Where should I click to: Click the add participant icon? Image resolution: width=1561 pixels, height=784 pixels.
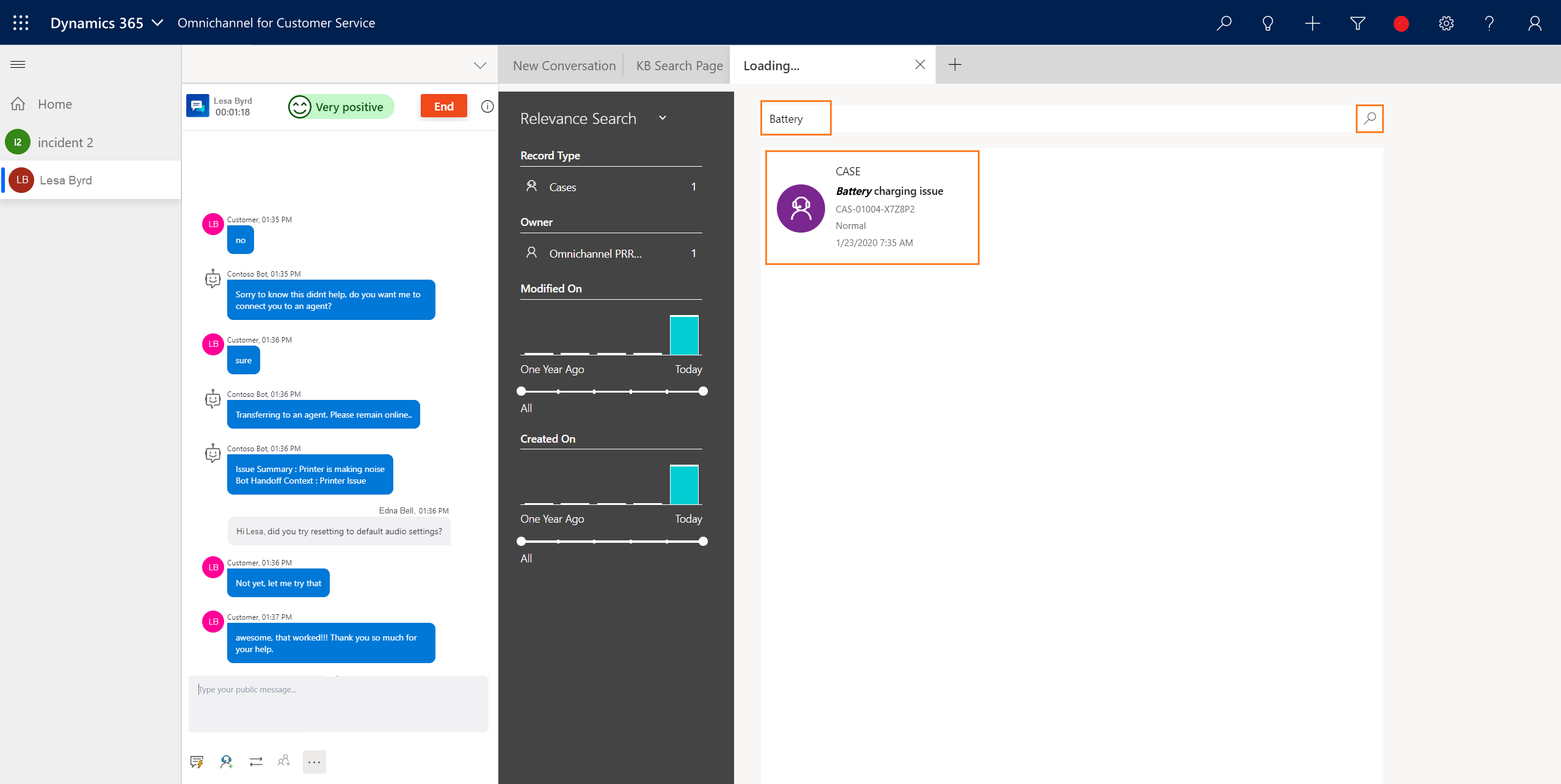[x=284, y=762]
